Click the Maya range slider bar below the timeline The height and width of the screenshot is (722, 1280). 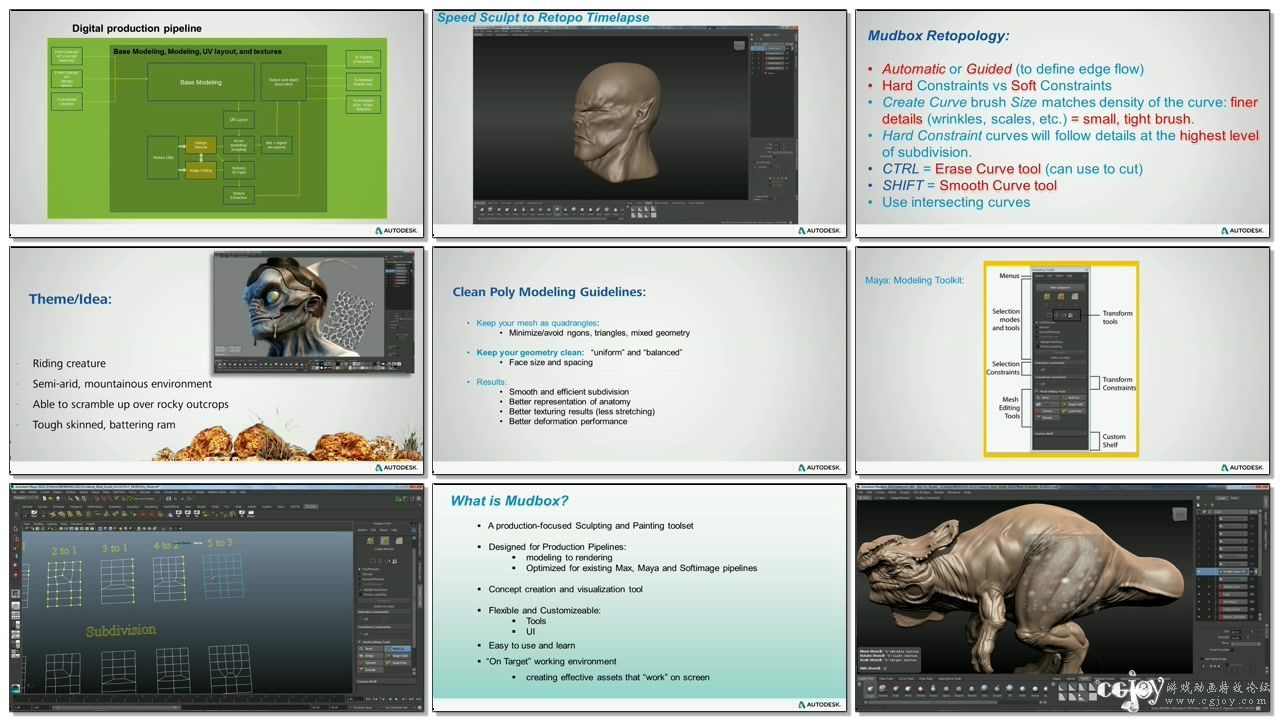(x=116, y=707)
